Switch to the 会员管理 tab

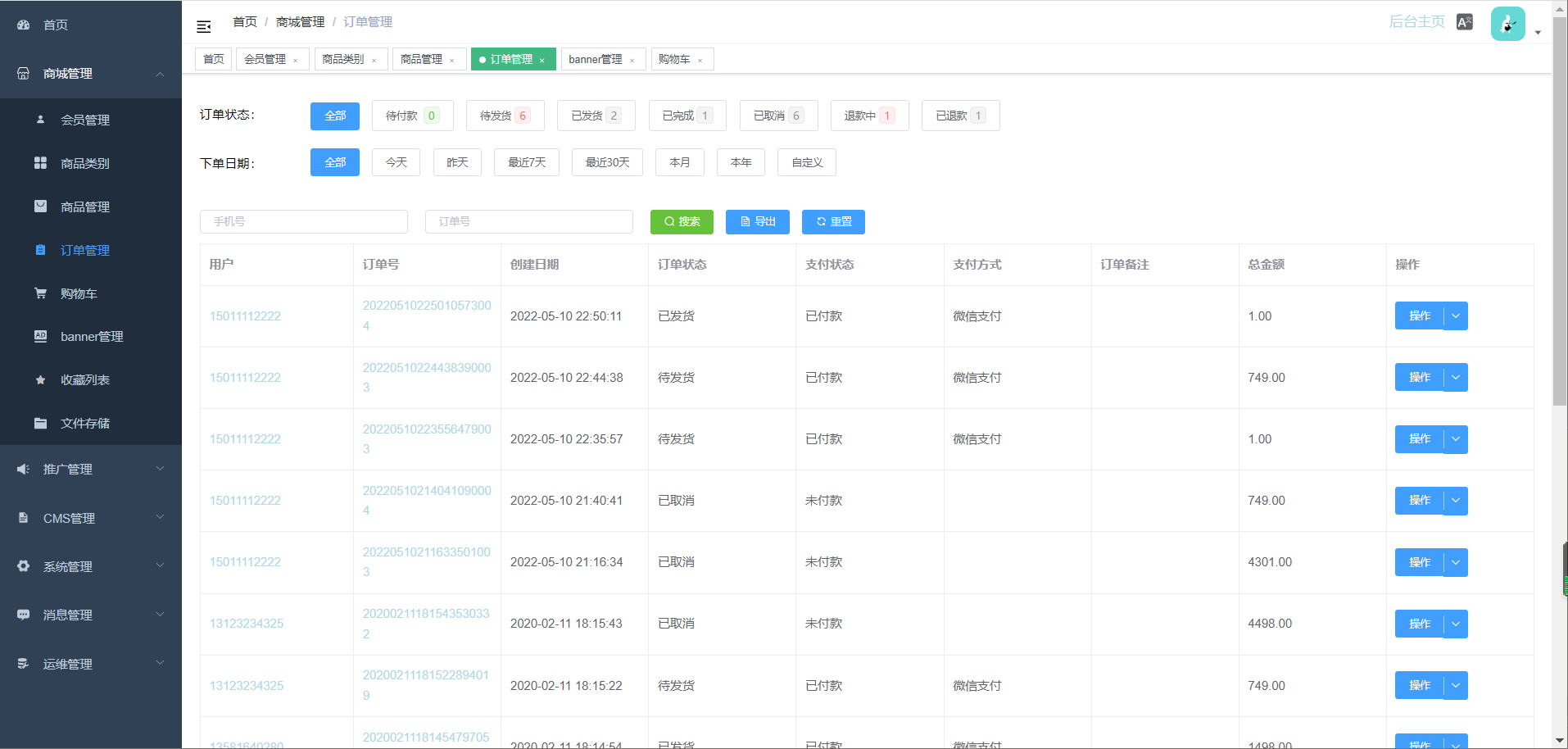pos(265,59)
